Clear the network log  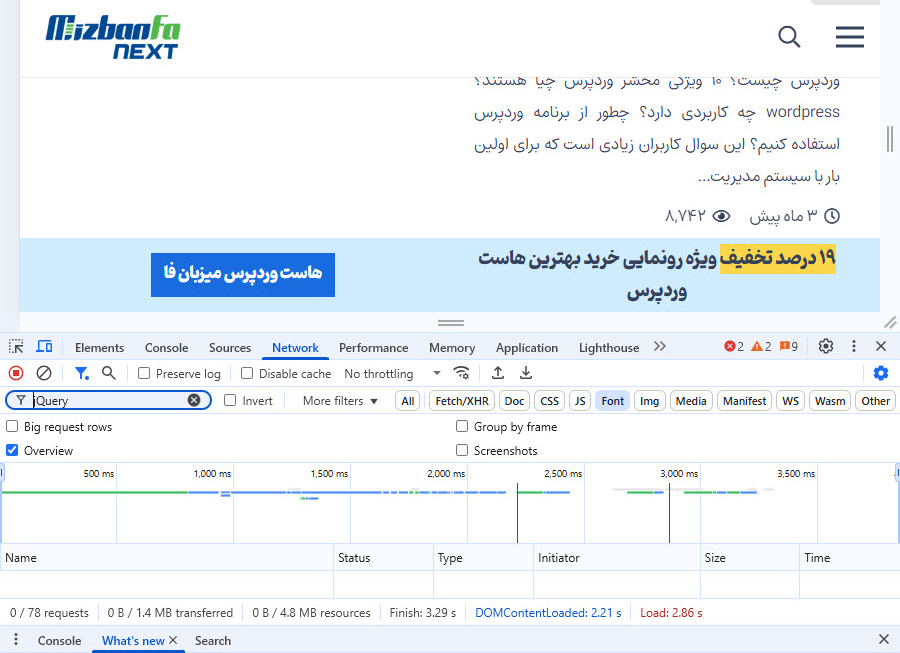44,374
